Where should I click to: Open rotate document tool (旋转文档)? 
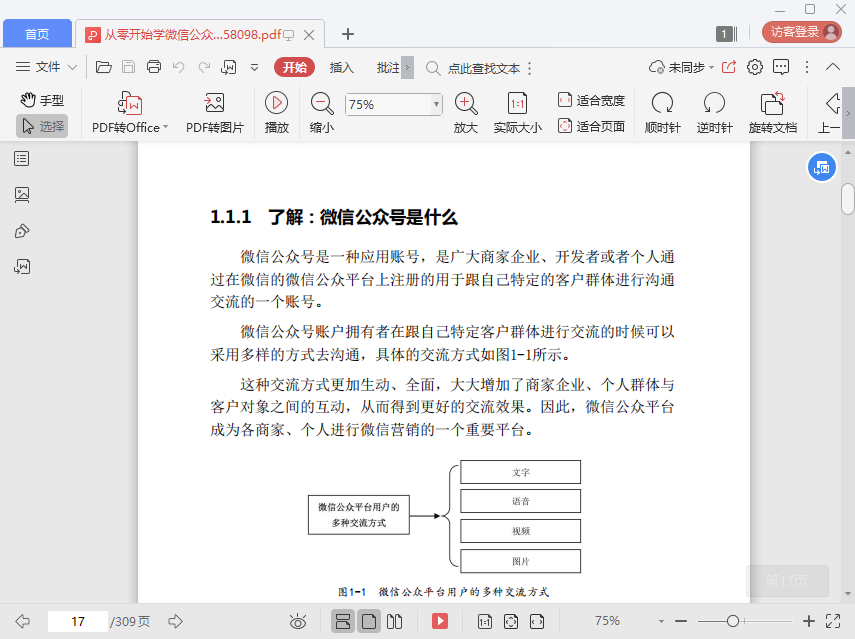[x=773, y=113]
